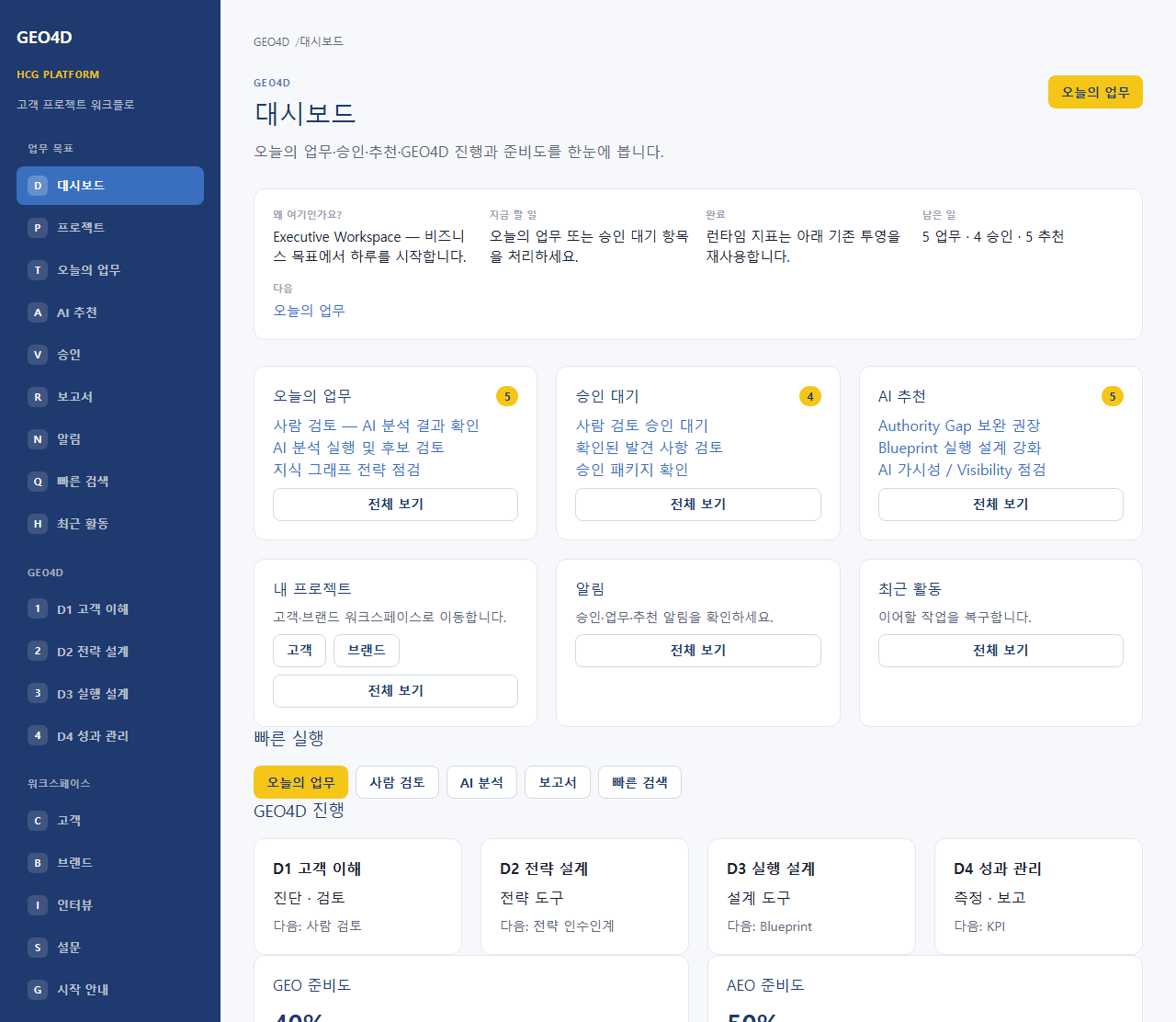Click the number 3 icon for D3 실행 설계

pyautogui.click(x=38, y=694)
